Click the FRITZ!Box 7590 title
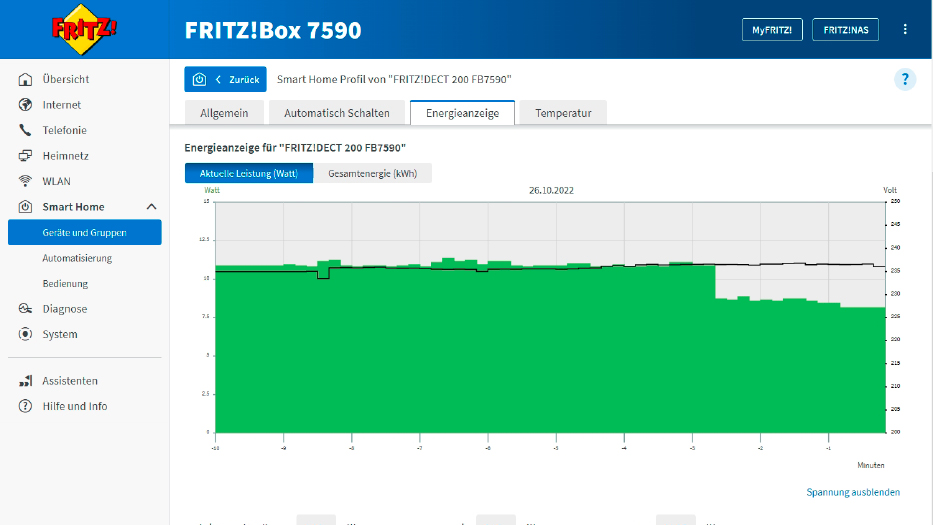 [x=273, y=30]
